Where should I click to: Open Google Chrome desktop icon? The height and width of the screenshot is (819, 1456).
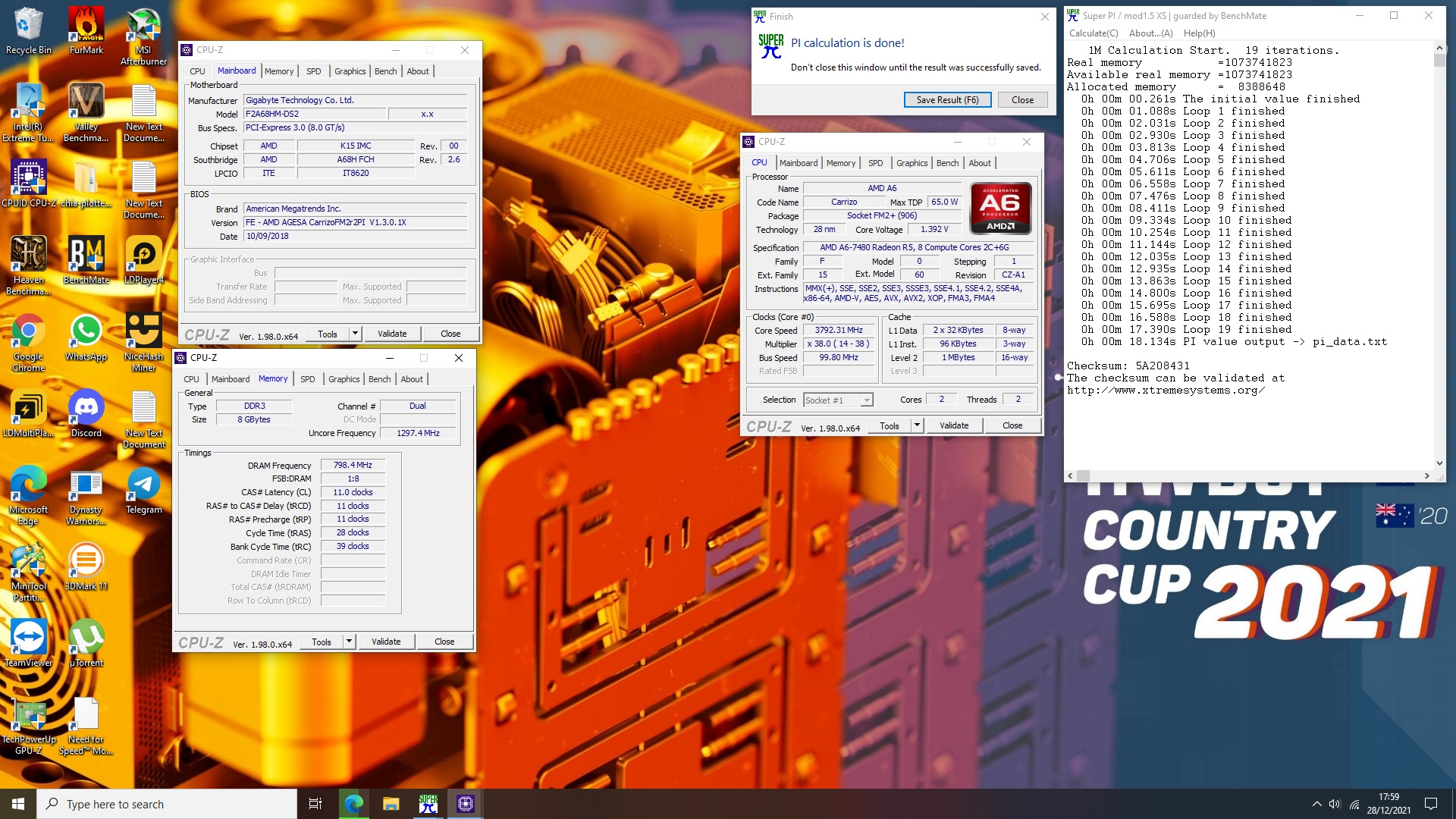28,343
